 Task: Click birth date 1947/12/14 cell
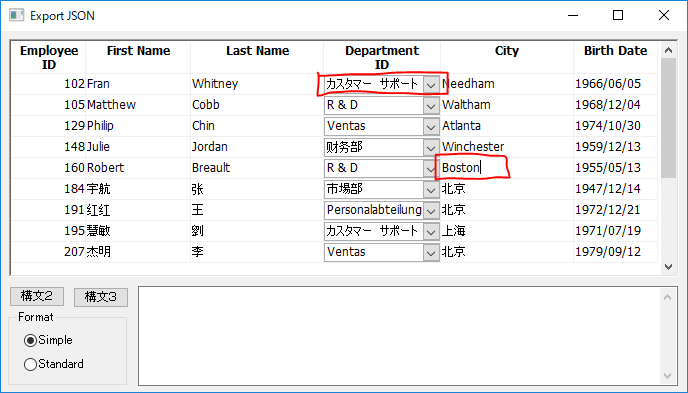[615, 189]
